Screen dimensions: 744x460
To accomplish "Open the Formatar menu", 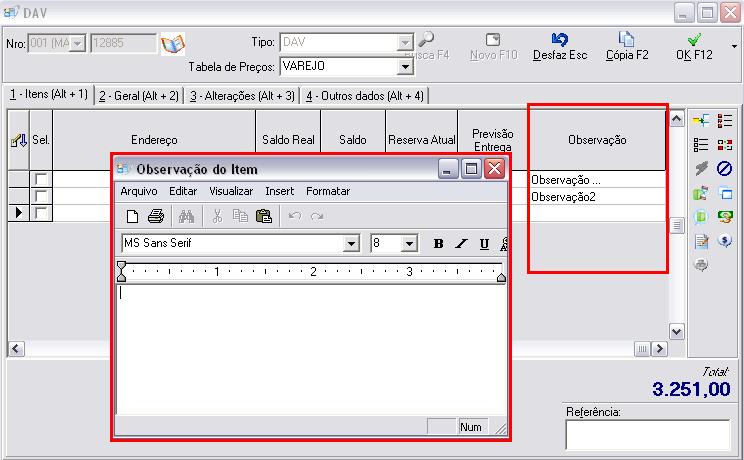I will point(328,191).
